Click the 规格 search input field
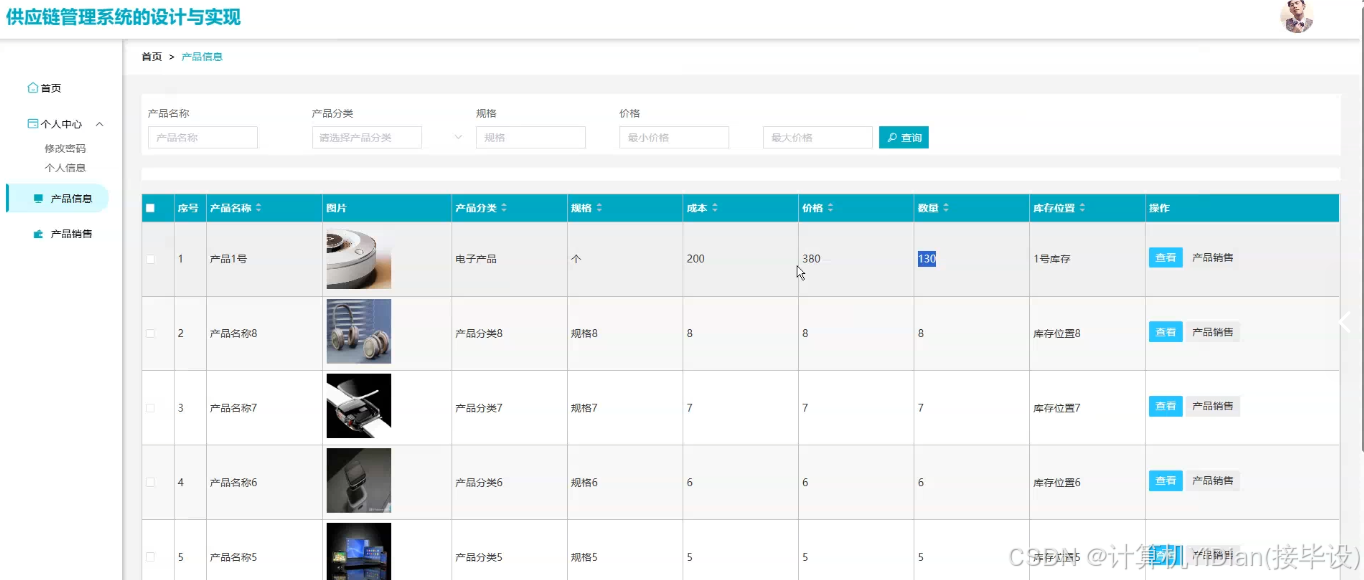Viewport: 1364px width, 580px height. [x=531, y=138]
